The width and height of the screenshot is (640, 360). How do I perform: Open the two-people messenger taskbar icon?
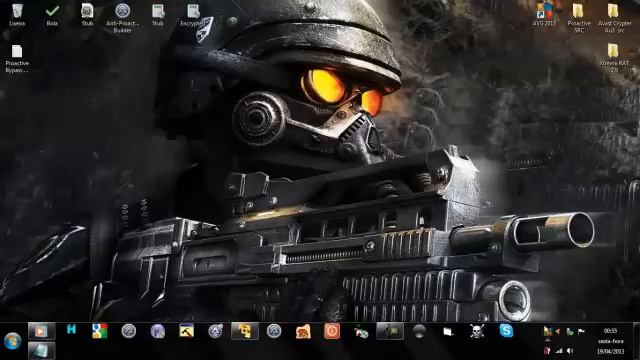(361, 332)
